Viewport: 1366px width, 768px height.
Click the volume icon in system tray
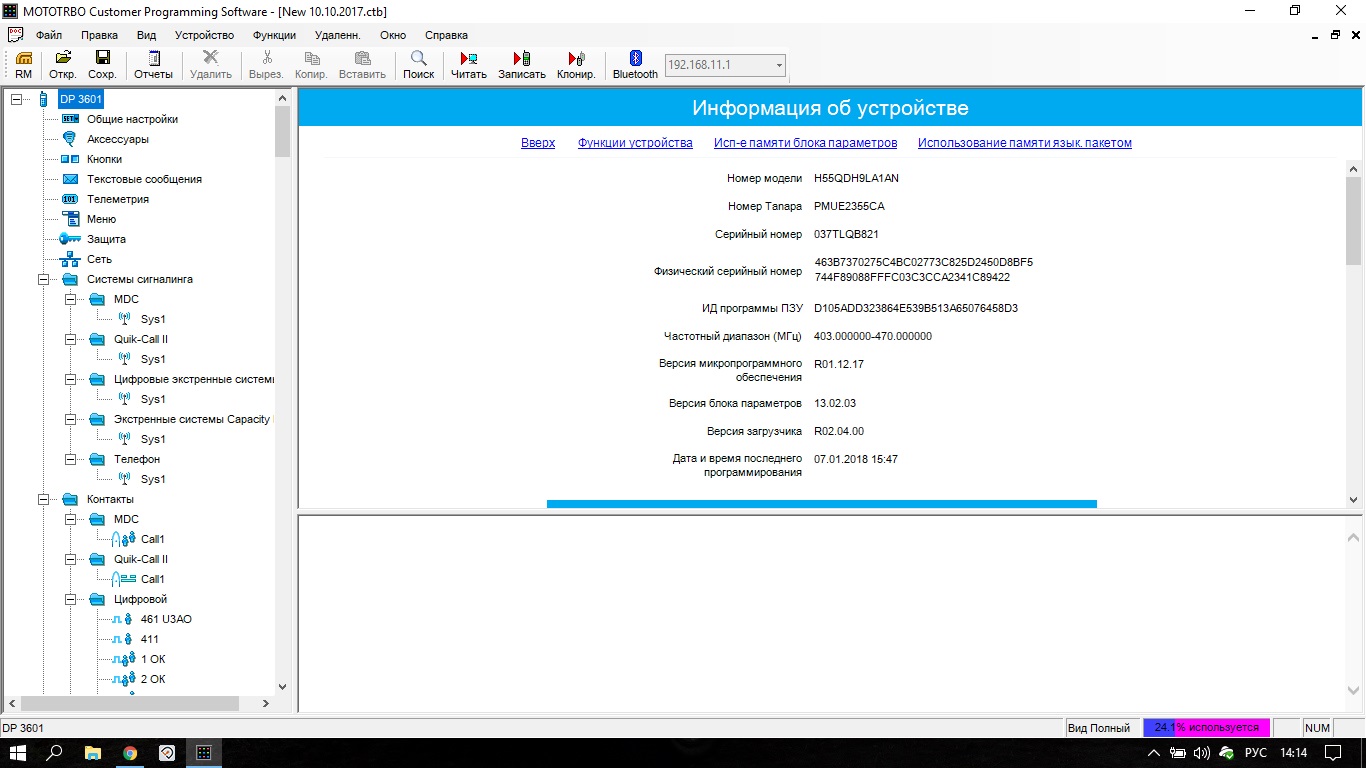pyautogui.click(x=1202, y=752)
